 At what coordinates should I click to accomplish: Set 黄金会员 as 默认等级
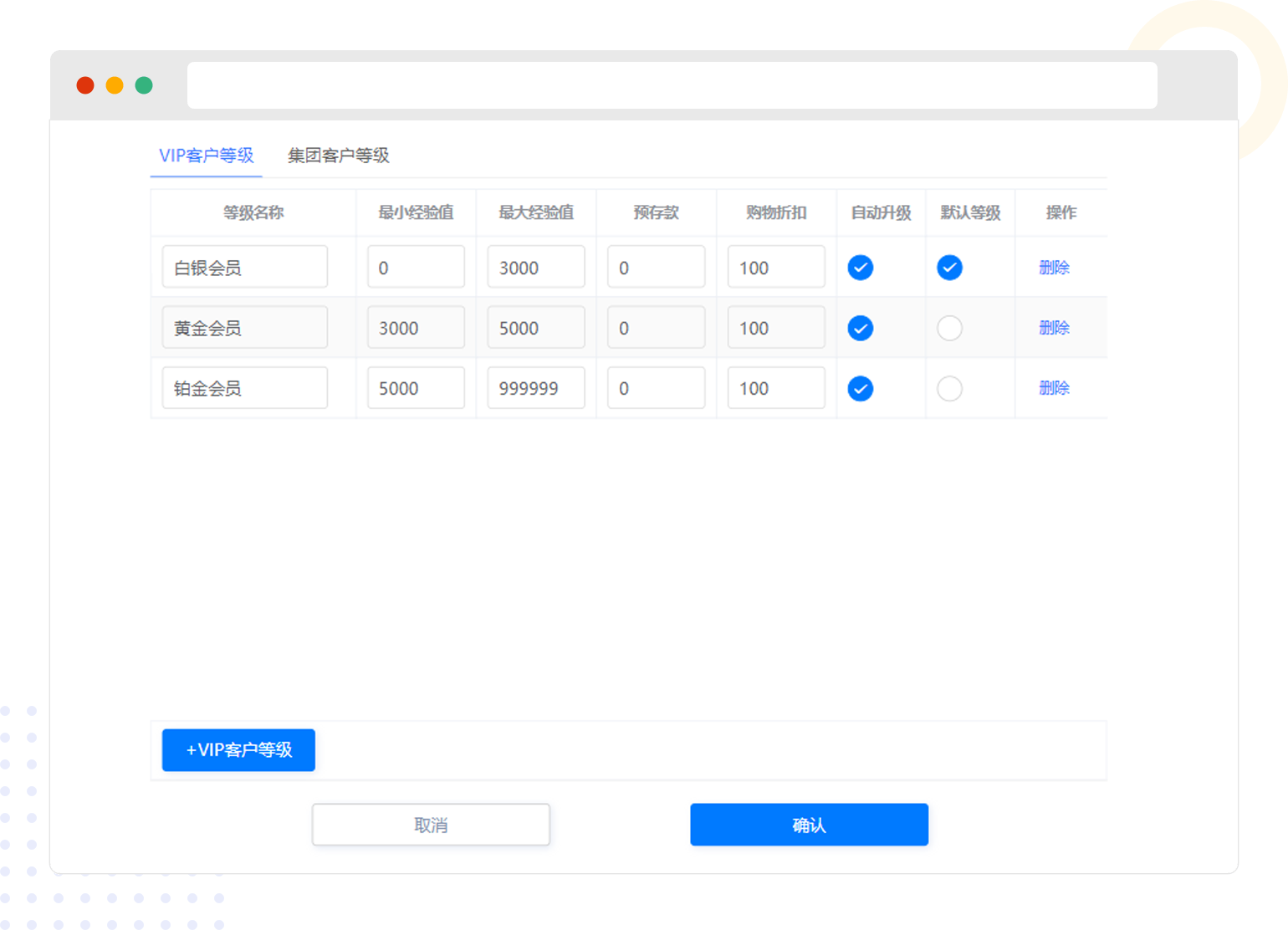click(949, 328)
